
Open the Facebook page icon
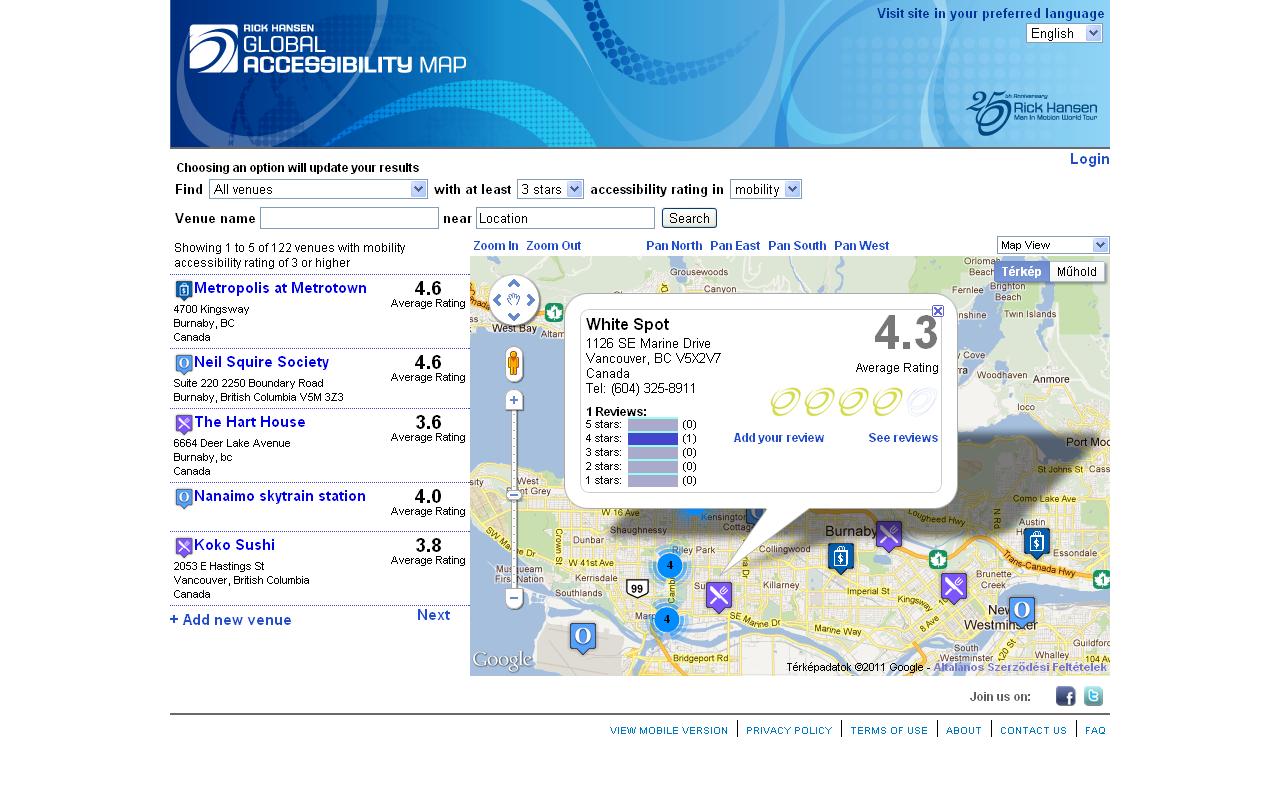(x=1065, y=696)
